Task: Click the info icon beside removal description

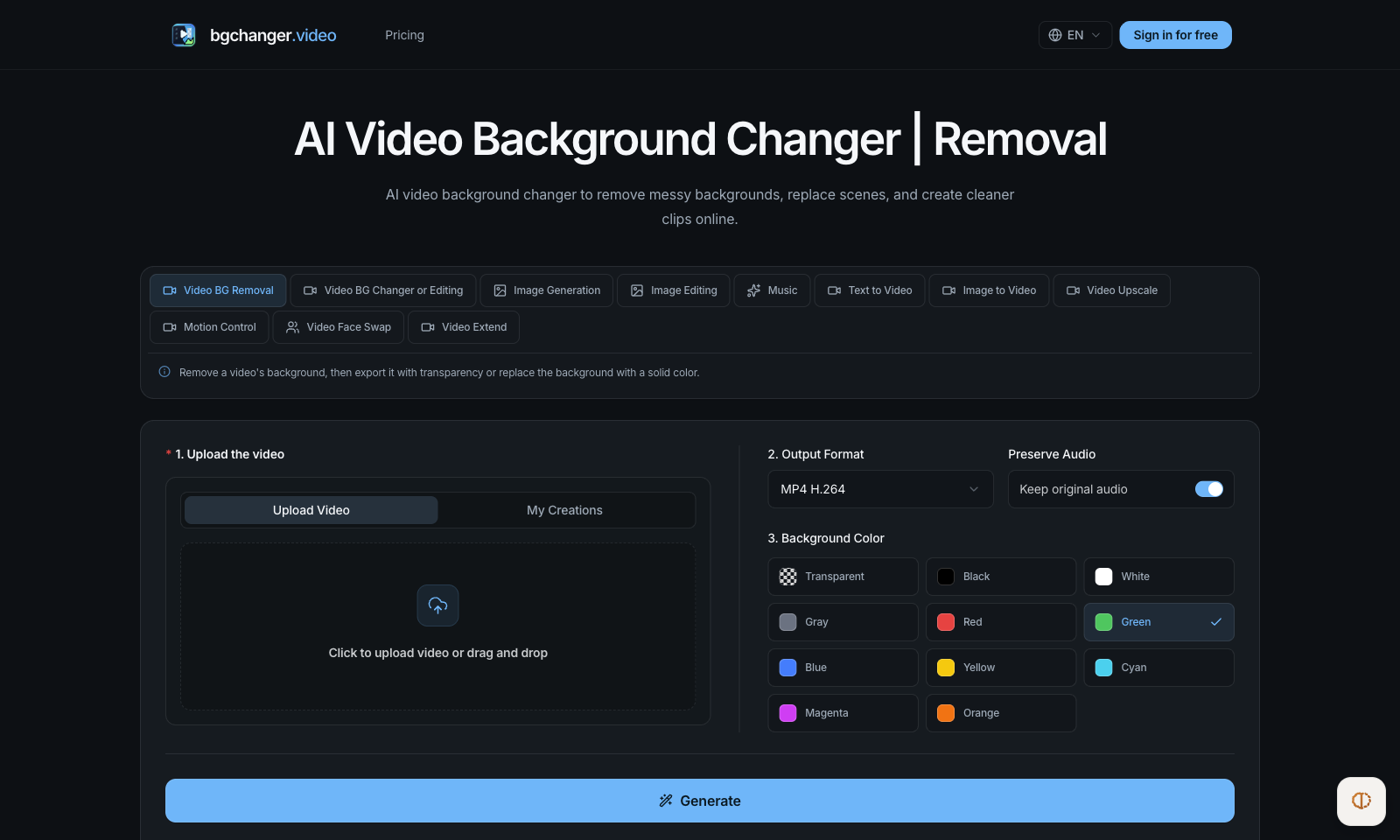Action: point(164,372)
